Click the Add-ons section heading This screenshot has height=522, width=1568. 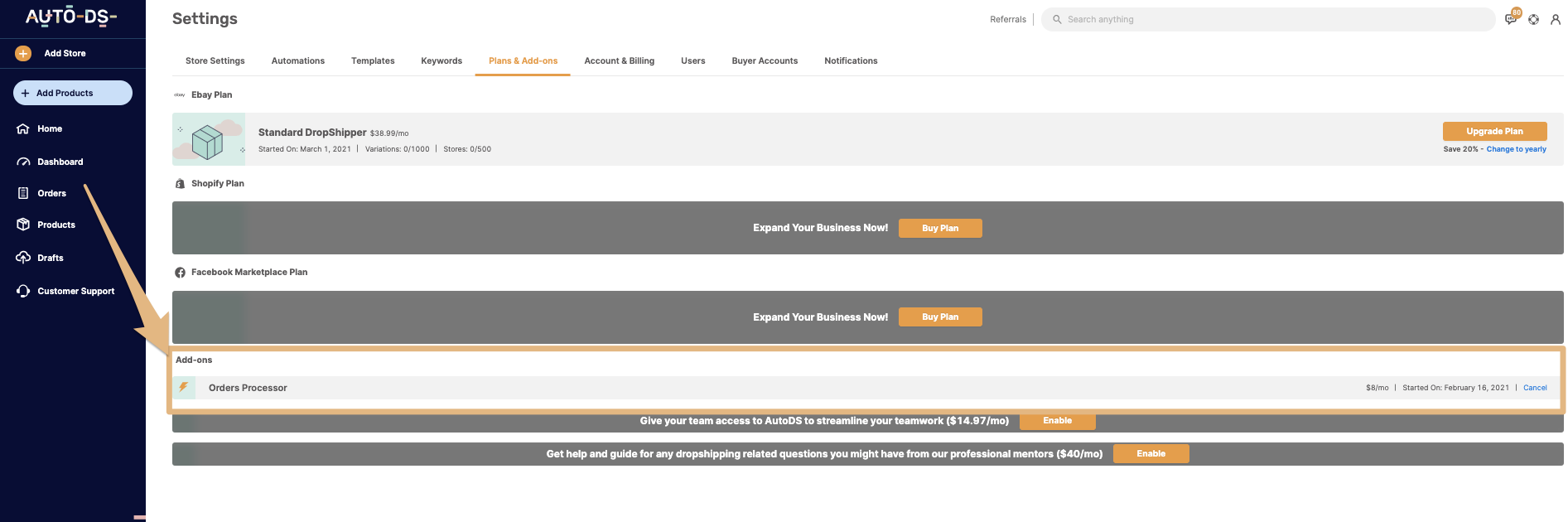click(x=194, y=360)
